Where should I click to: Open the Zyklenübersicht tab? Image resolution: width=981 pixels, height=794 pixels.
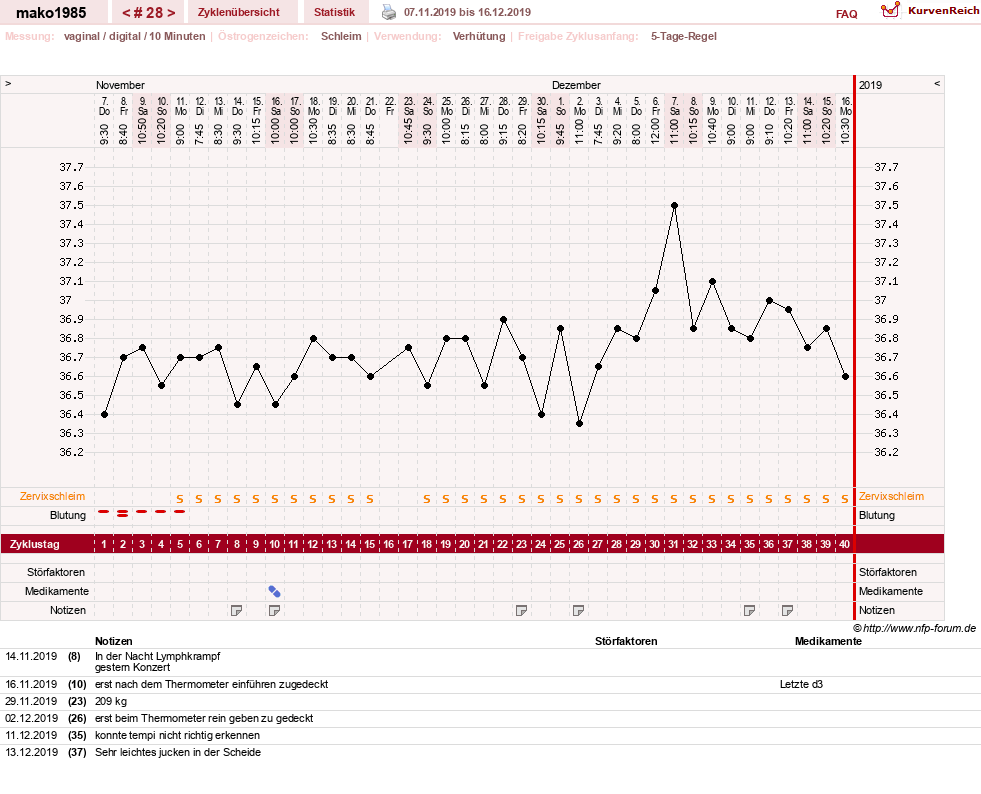click(x=238, y=12)
